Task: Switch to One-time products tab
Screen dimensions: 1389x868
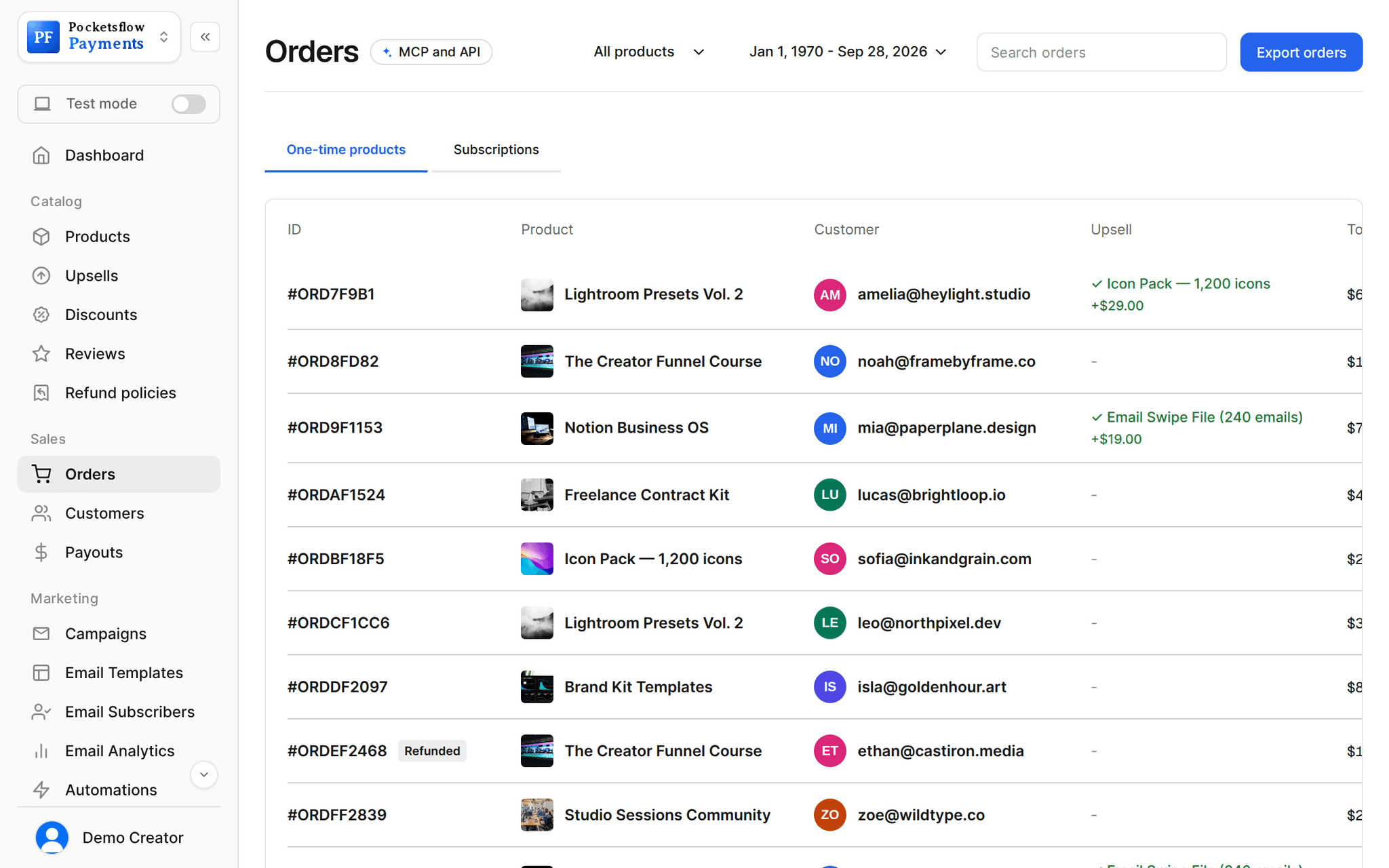Action: pos(346,150)
